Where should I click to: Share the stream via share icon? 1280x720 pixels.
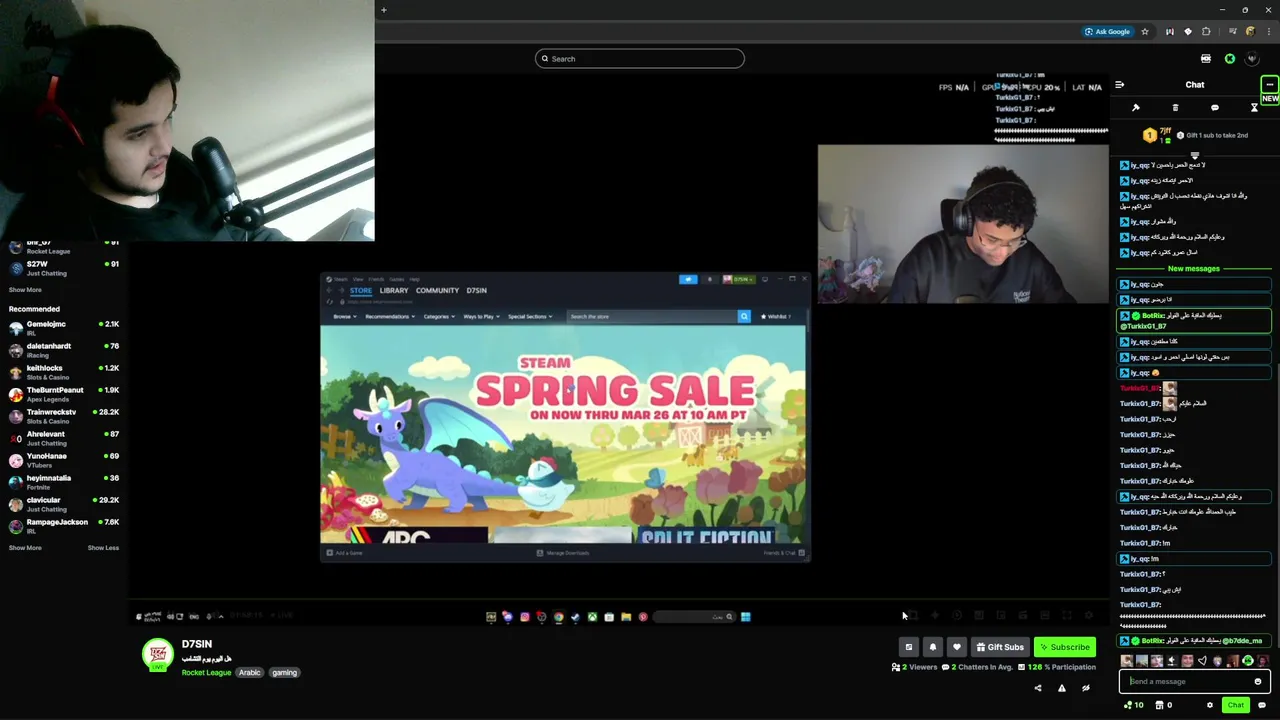pos(1038,688)
